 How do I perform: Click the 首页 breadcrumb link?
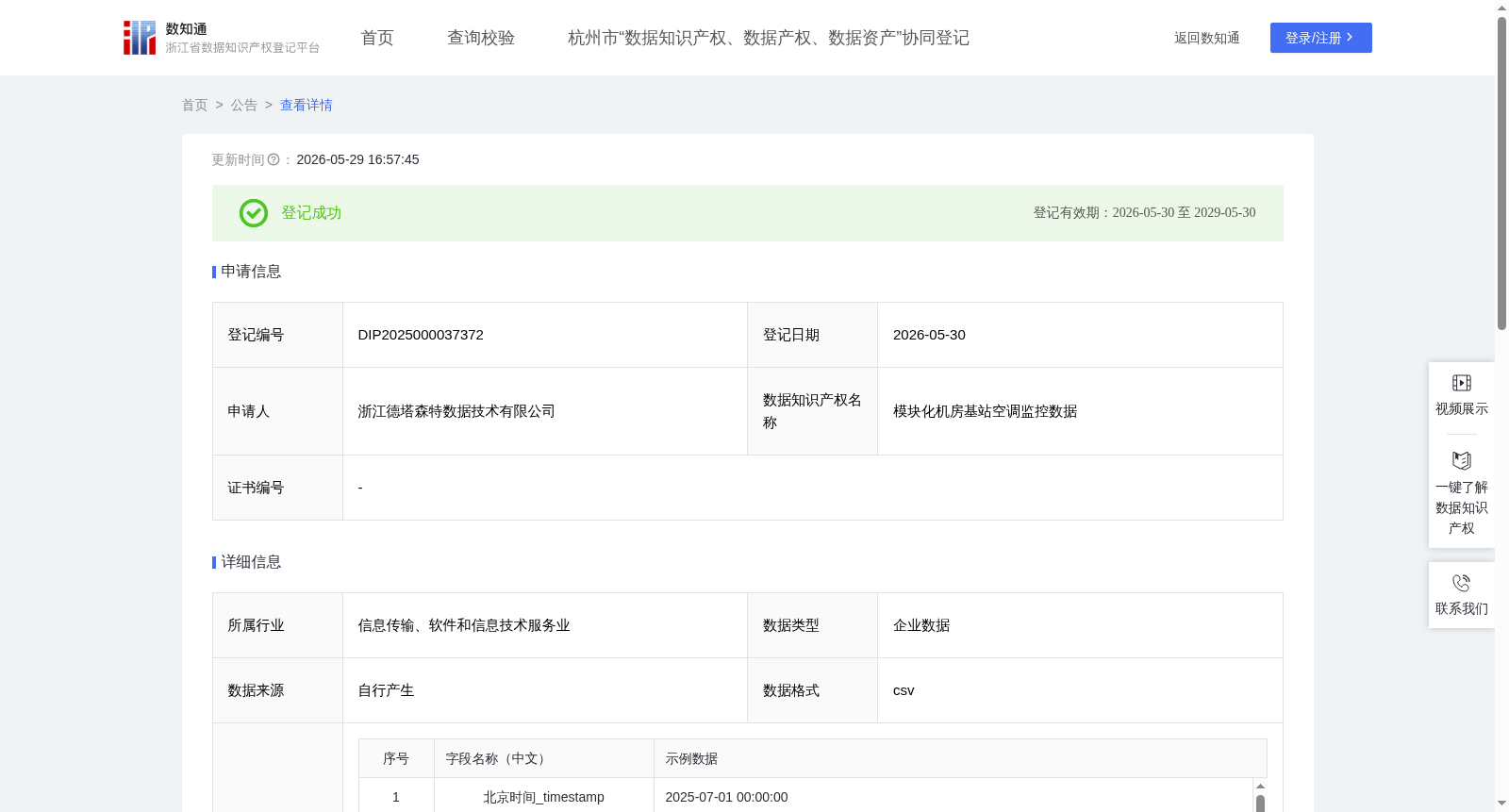[195, 105]
